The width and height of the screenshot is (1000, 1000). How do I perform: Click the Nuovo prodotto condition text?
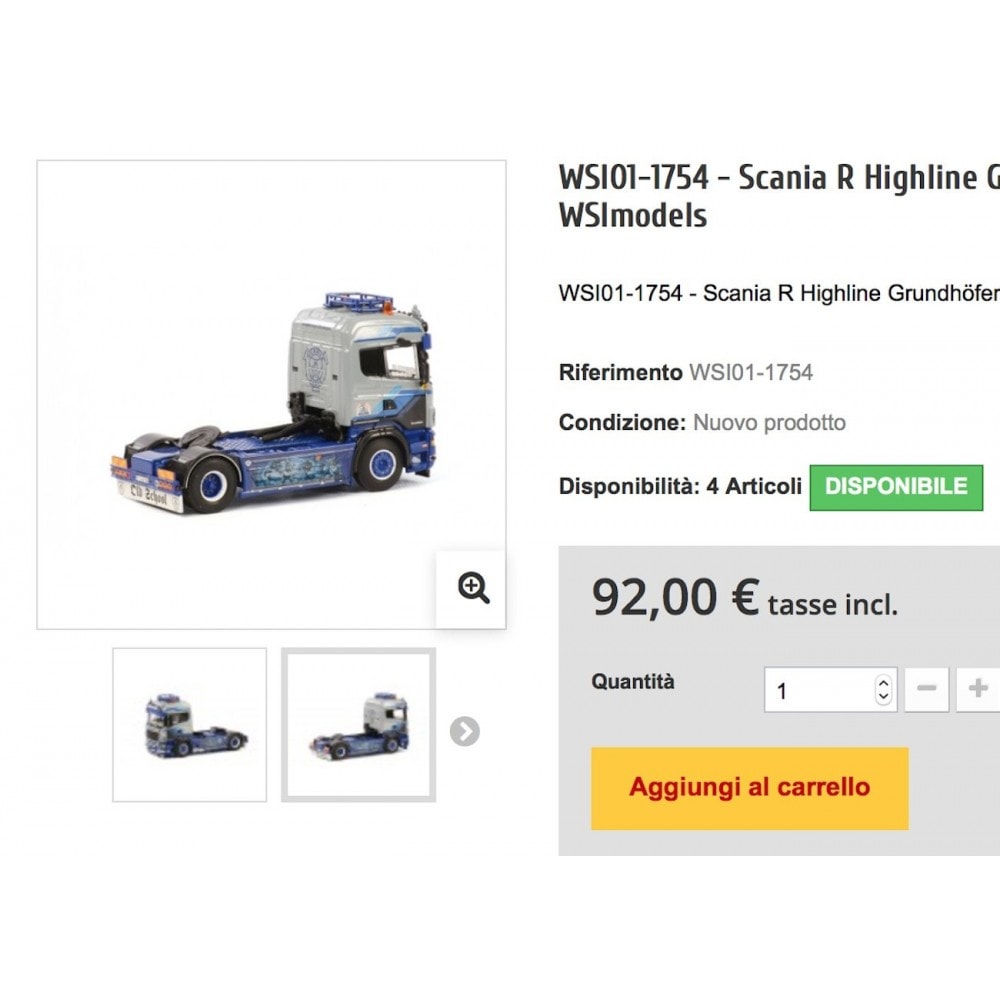click(769, 423)
